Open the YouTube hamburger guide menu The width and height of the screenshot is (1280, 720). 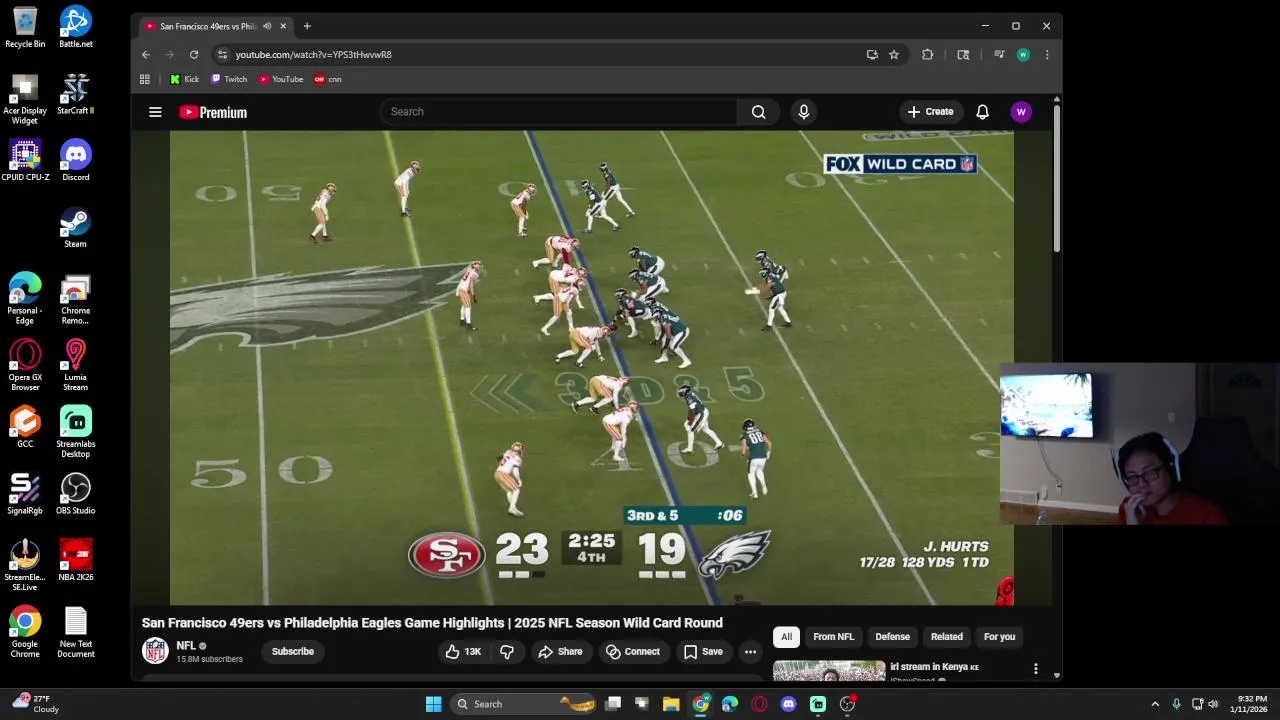pyautogui.click(x=155, y=112)
